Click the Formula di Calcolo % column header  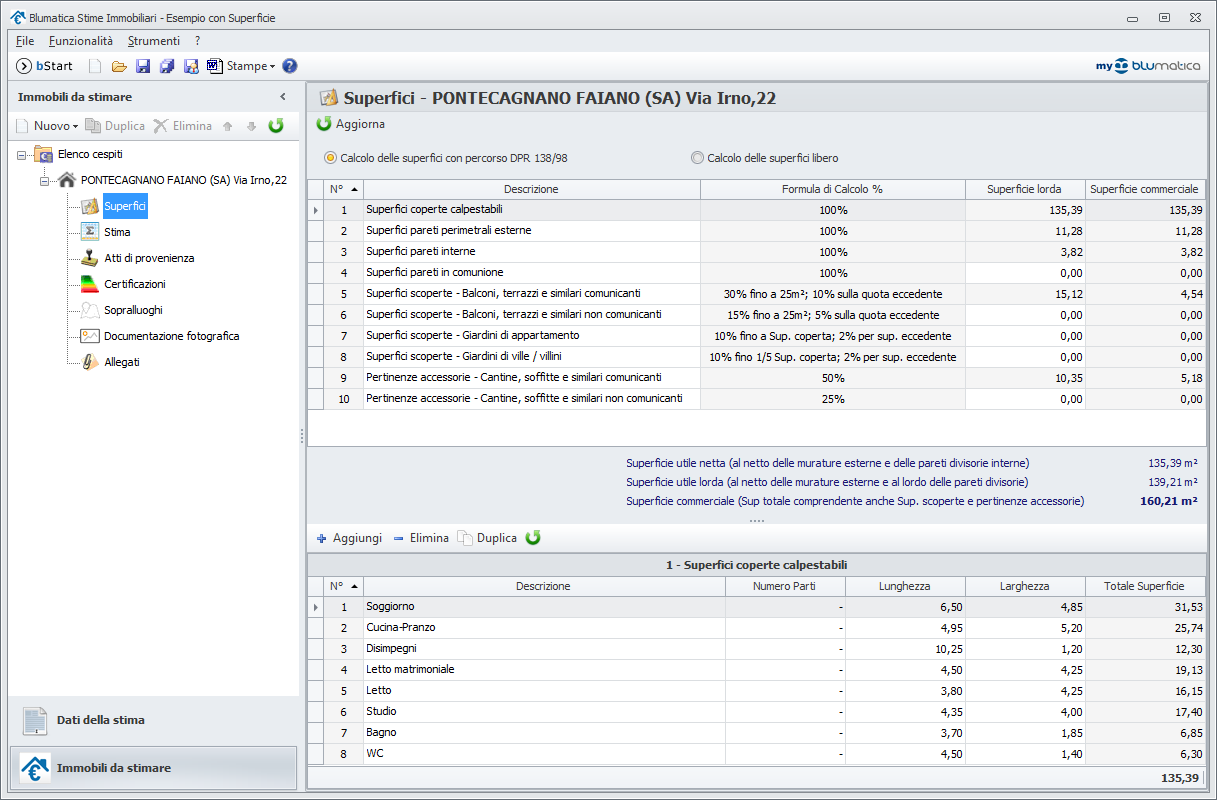(832, 189)
